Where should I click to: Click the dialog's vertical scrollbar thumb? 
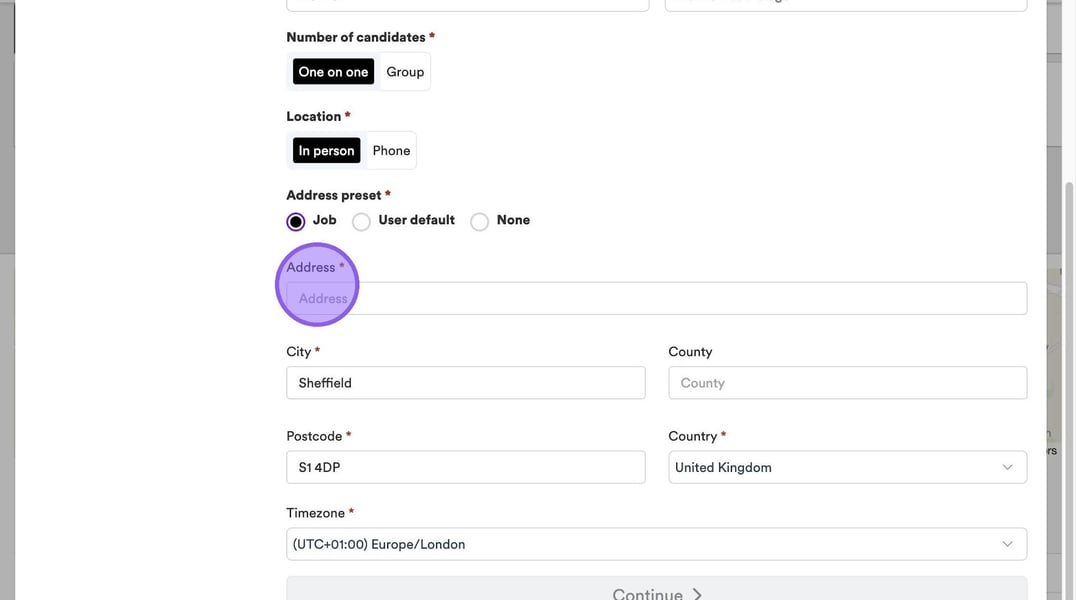1067,380
